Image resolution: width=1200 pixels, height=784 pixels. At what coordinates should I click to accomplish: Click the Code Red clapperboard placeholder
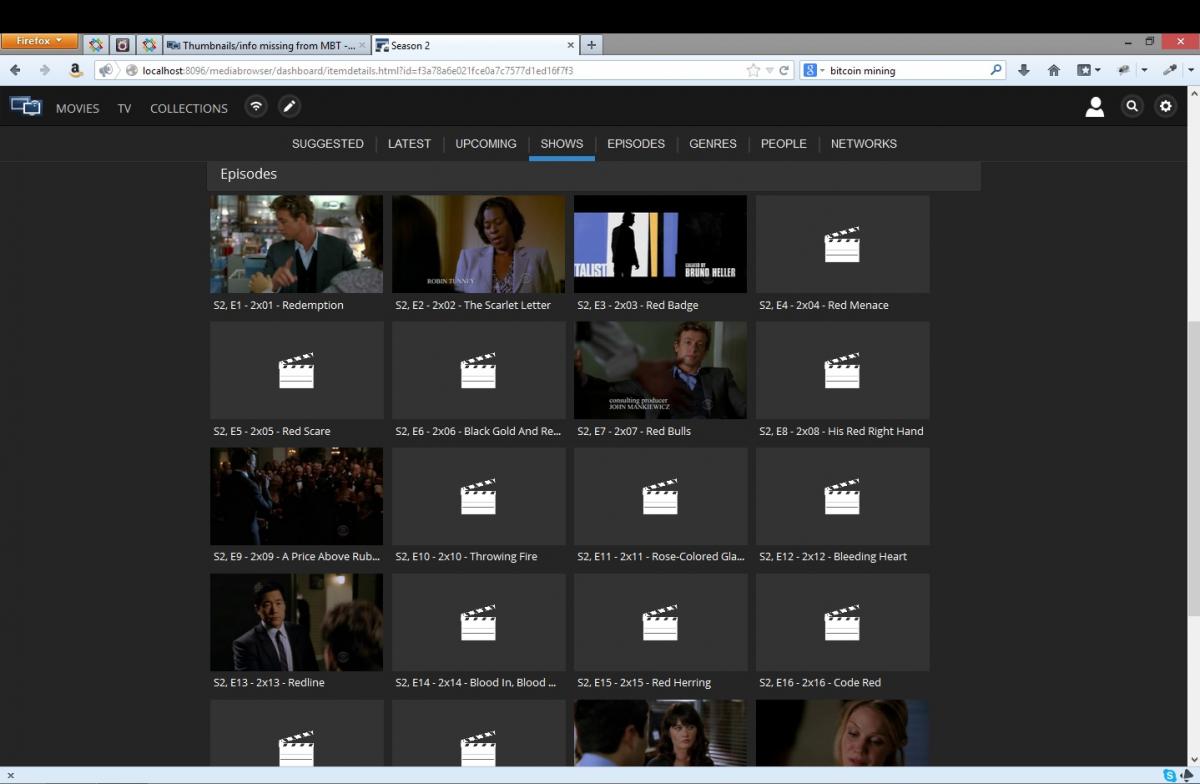(842, 622)
